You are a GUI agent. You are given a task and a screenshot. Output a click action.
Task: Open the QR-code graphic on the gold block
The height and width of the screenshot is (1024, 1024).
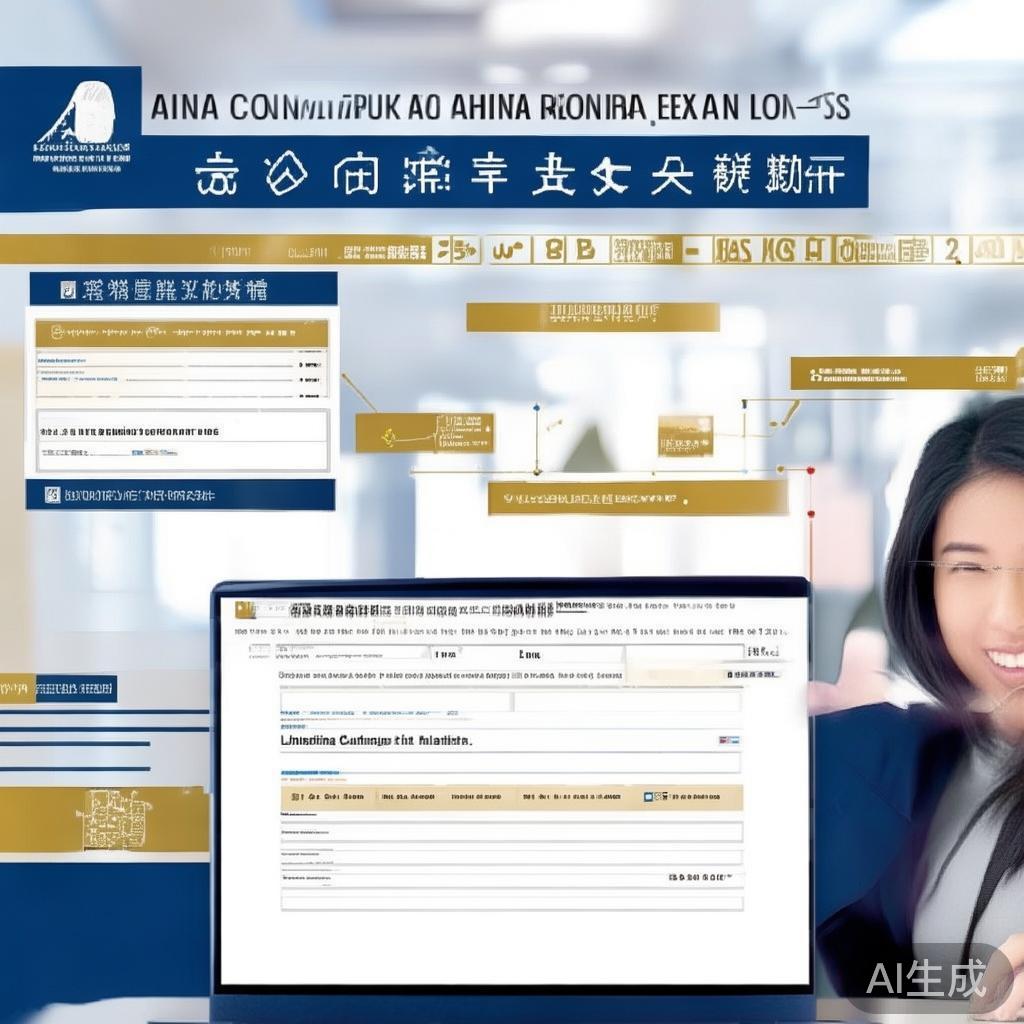tap(116, 820)
